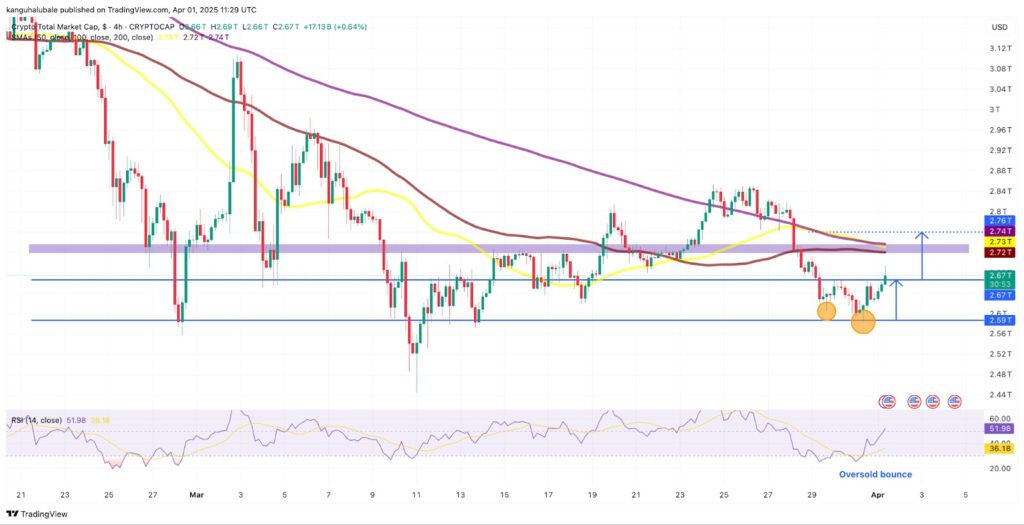Click the Oversold bounce text annotation
This screenshot has height=525, width=1024.
[x=874, y=474]
